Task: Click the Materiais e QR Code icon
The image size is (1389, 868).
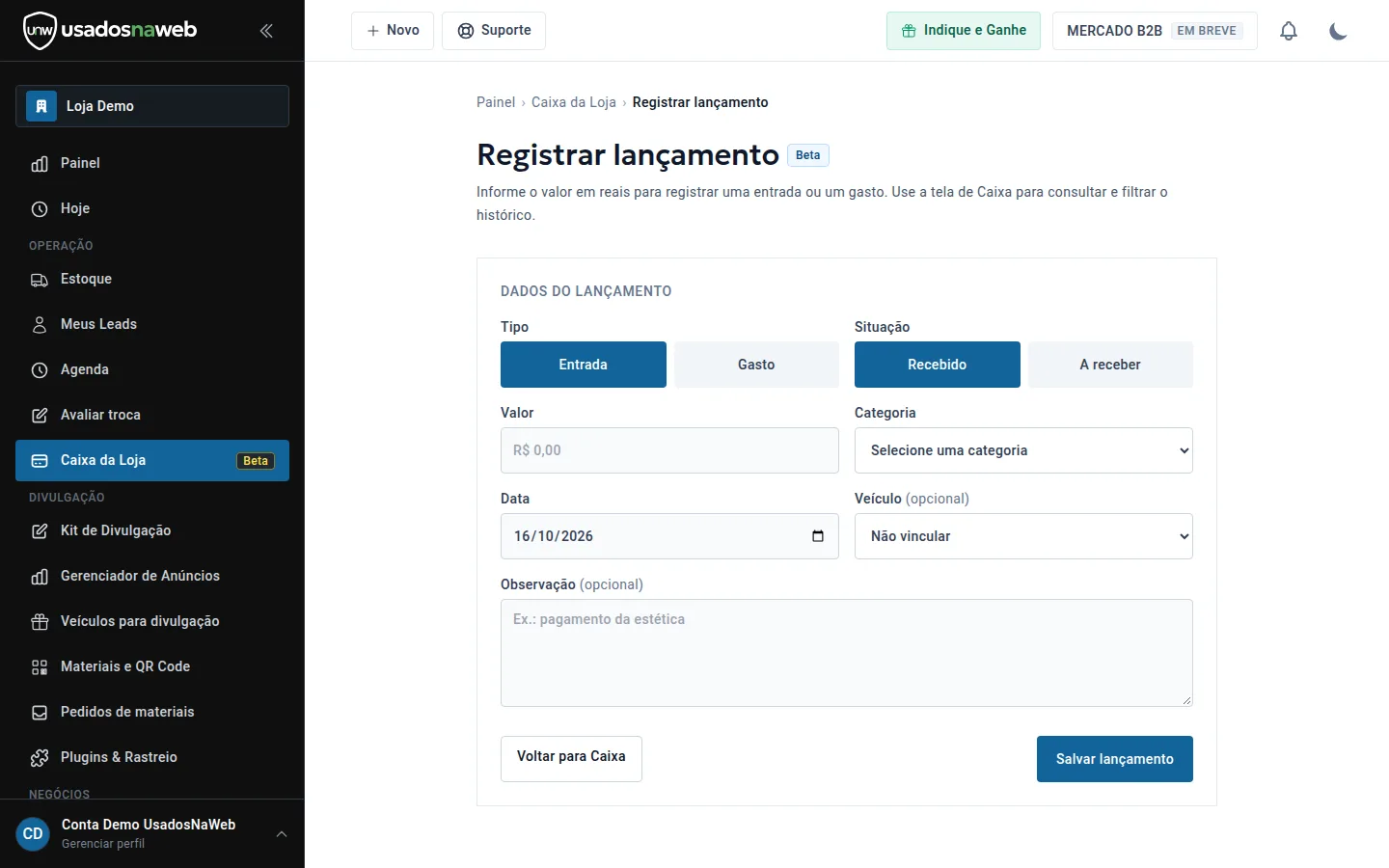Action: pyautogui.click(x=40, y=667)
